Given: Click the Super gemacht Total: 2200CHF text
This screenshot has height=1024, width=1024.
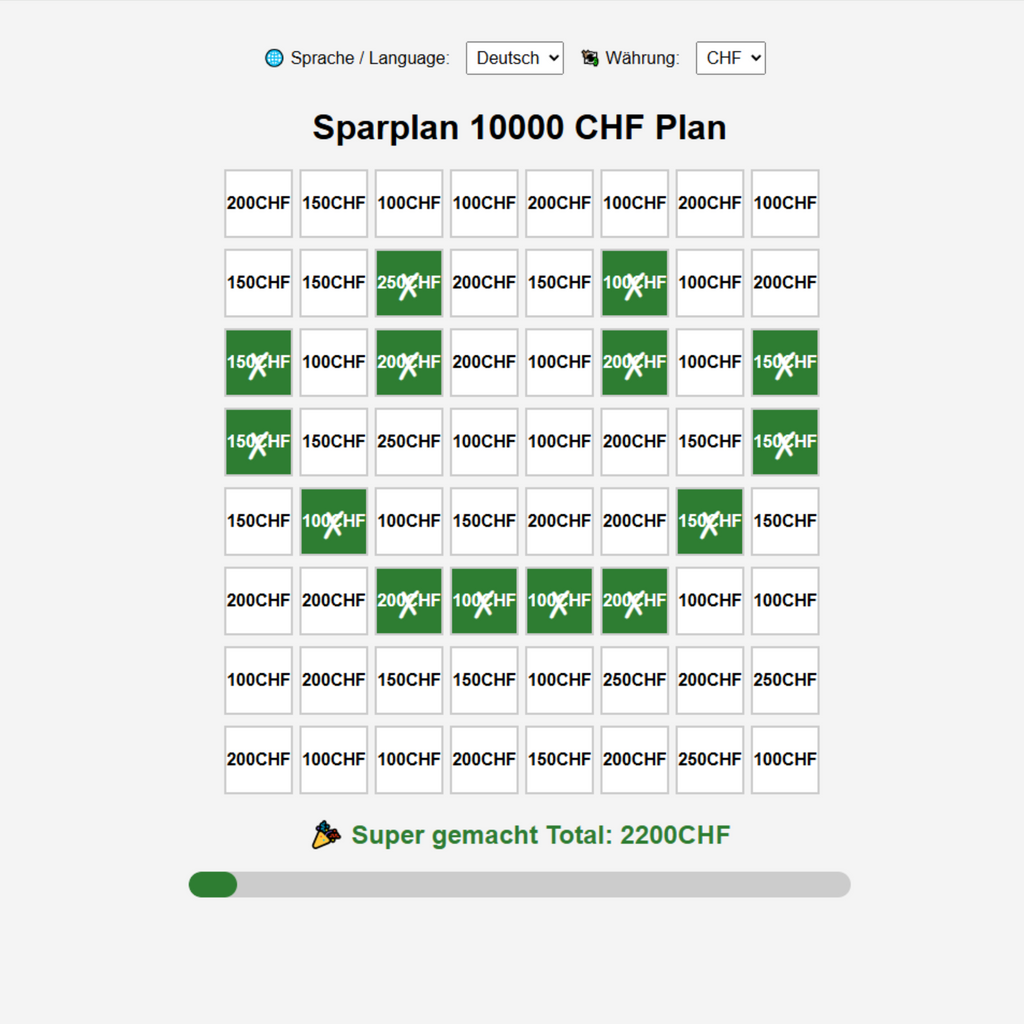Looking at the screenshot, I should (x=541, y=835).
